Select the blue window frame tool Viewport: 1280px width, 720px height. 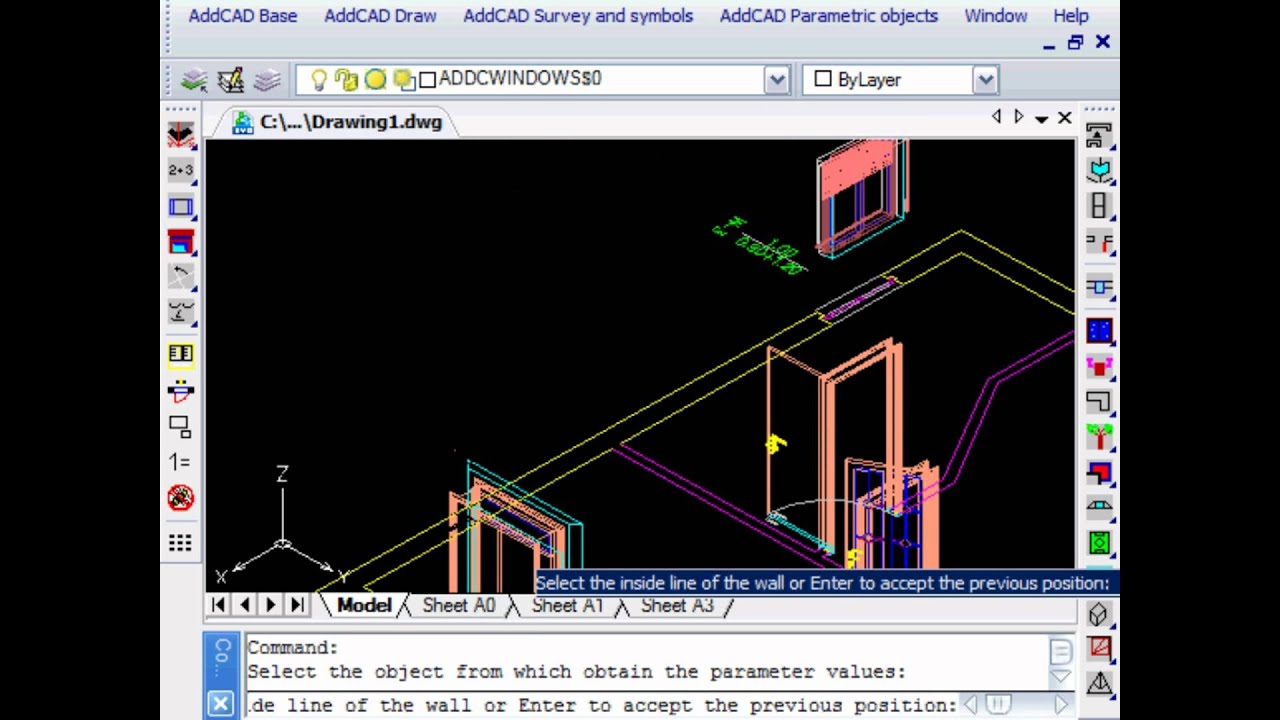click(x=181, y=207)
